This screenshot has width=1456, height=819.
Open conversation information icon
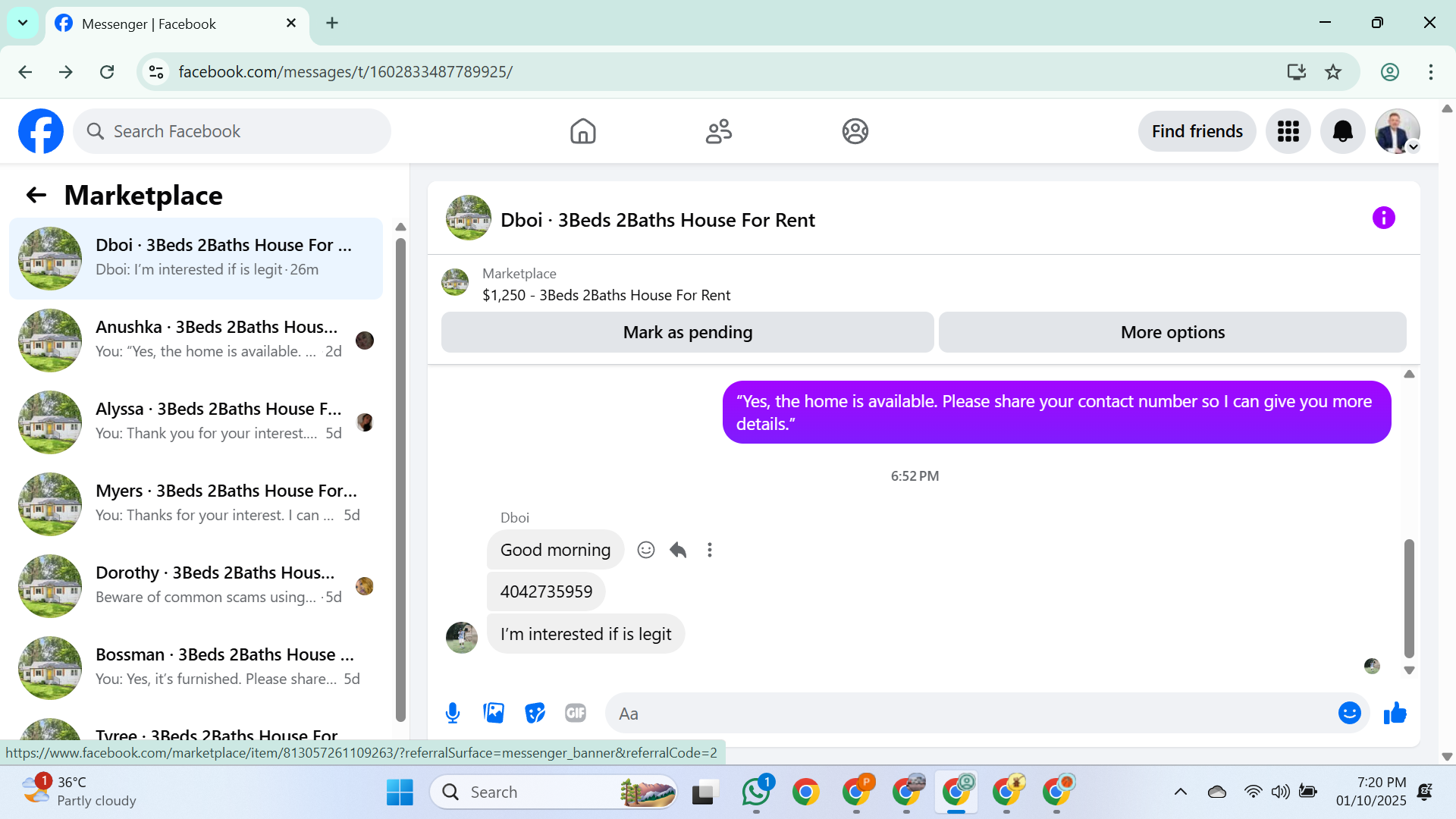click(x=1383, y=218)
